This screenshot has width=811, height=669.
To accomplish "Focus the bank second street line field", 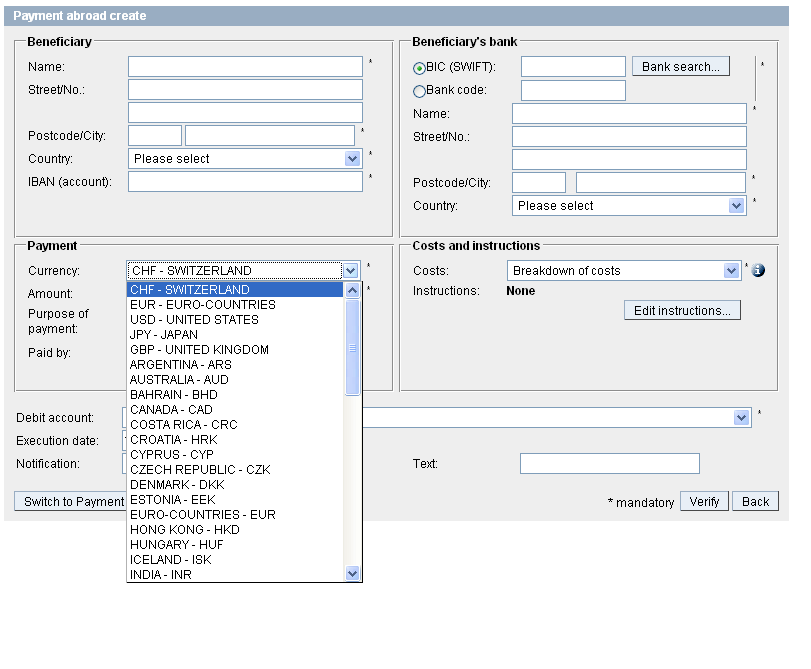I will coord(629,159).
